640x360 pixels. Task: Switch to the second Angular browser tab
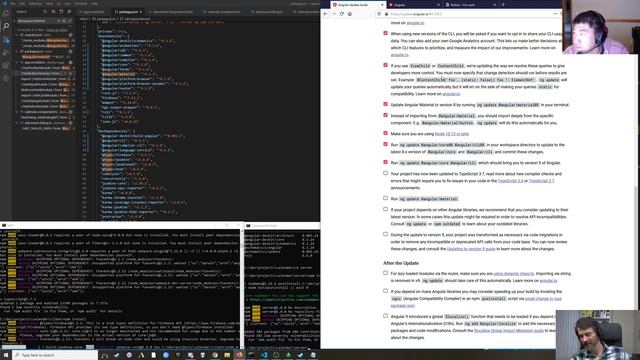[x=413, y=4]
